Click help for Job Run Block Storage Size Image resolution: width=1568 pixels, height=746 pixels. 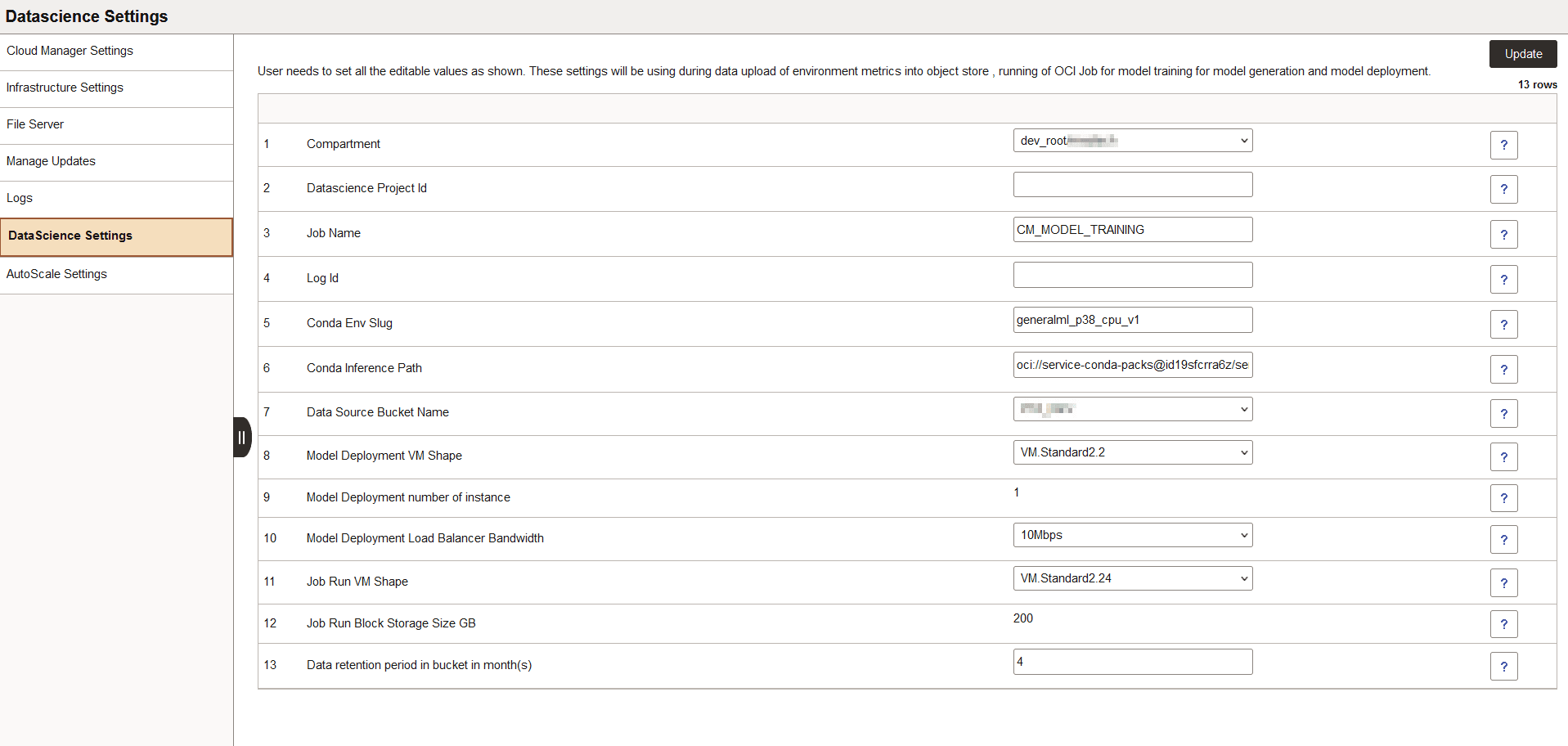click(x=1504, y=623)
